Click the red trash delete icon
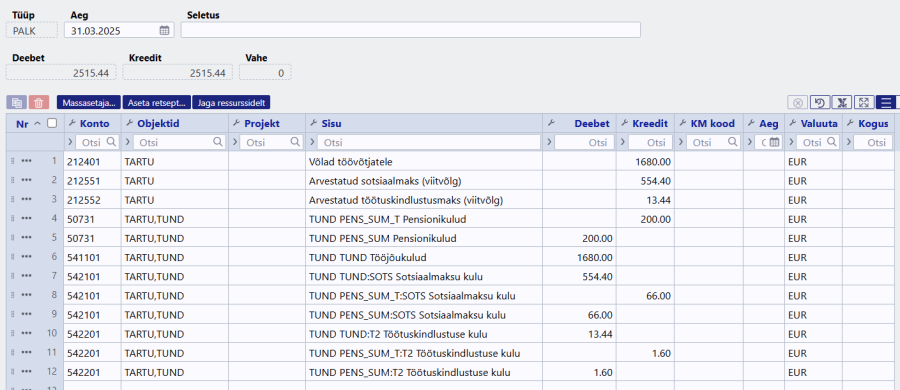Viewport: 900px width, 390px height. click(38, 103)
